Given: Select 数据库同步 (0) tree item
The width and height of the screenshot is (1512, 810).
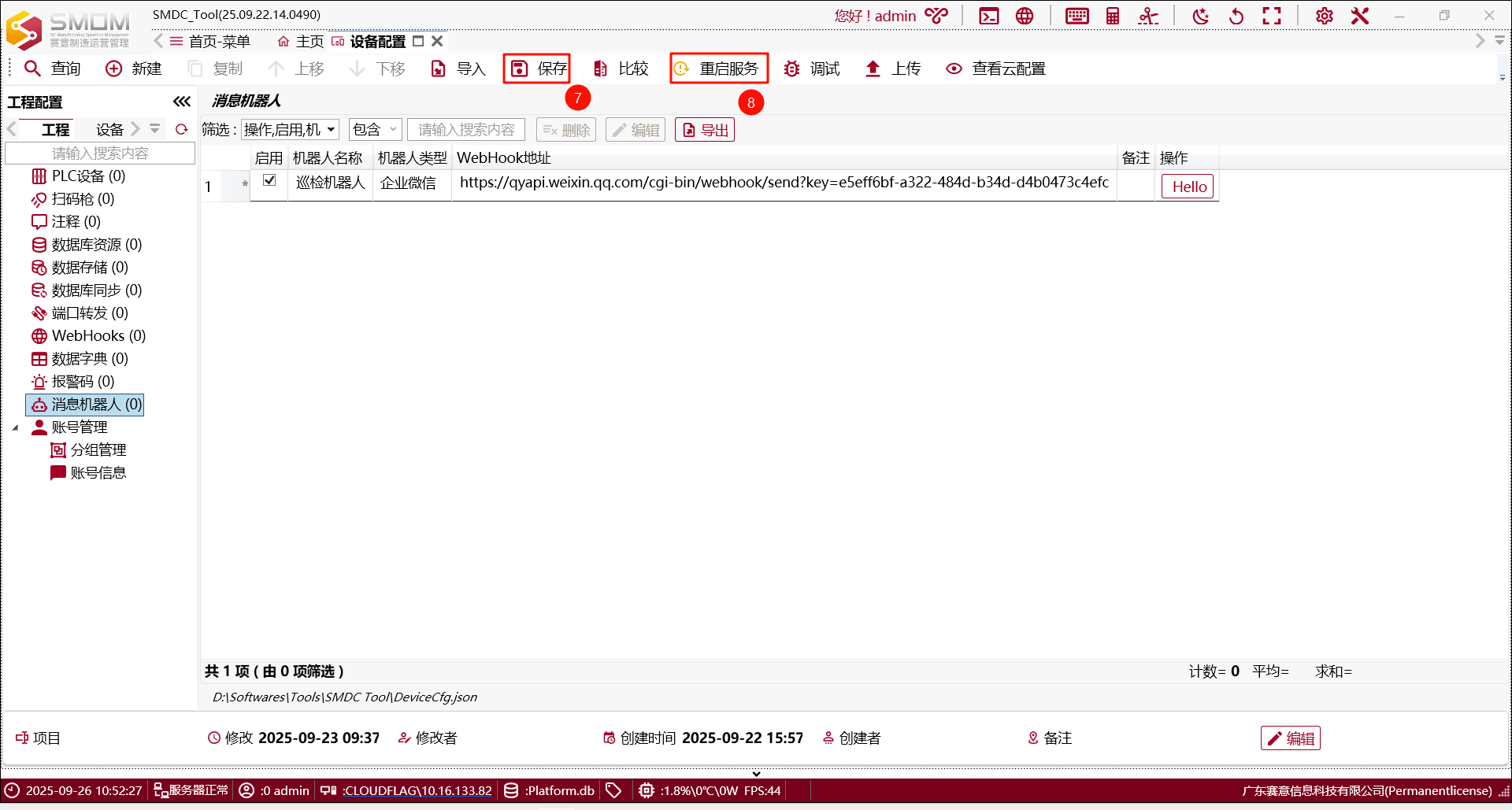Looking at the screenshot, I should 87,290.
